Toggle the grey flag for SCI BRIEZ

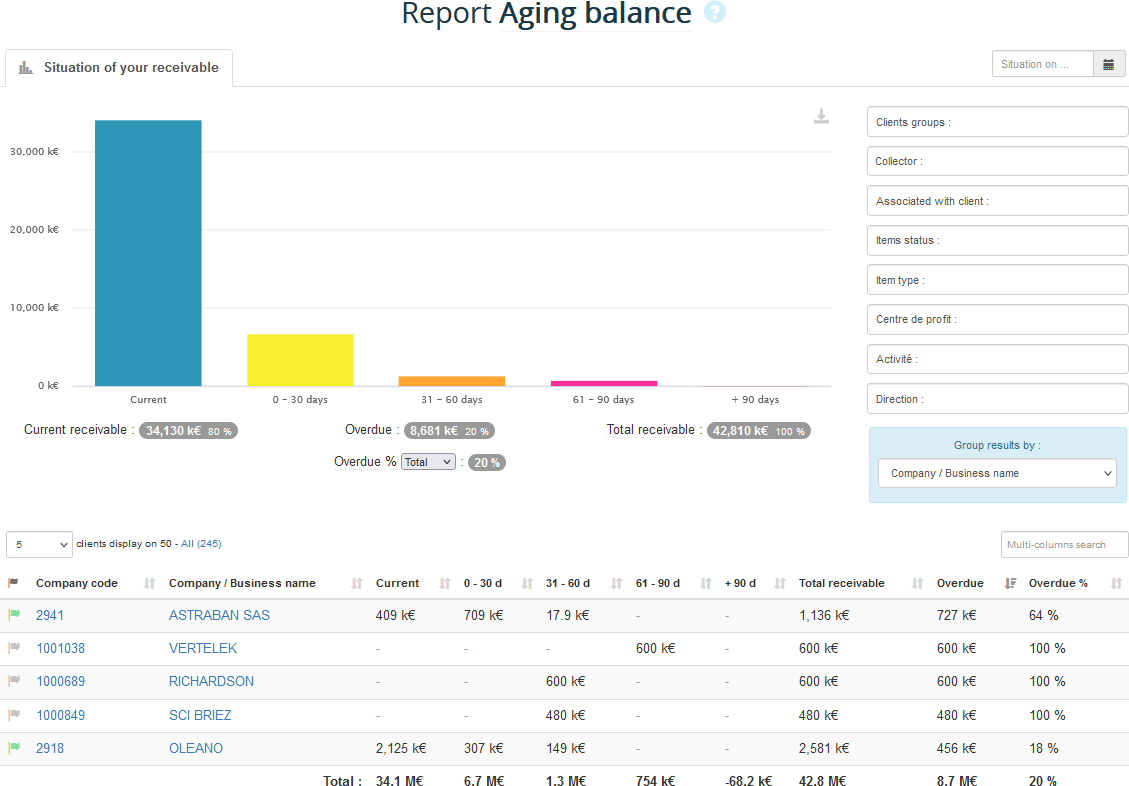pos(14,715)
